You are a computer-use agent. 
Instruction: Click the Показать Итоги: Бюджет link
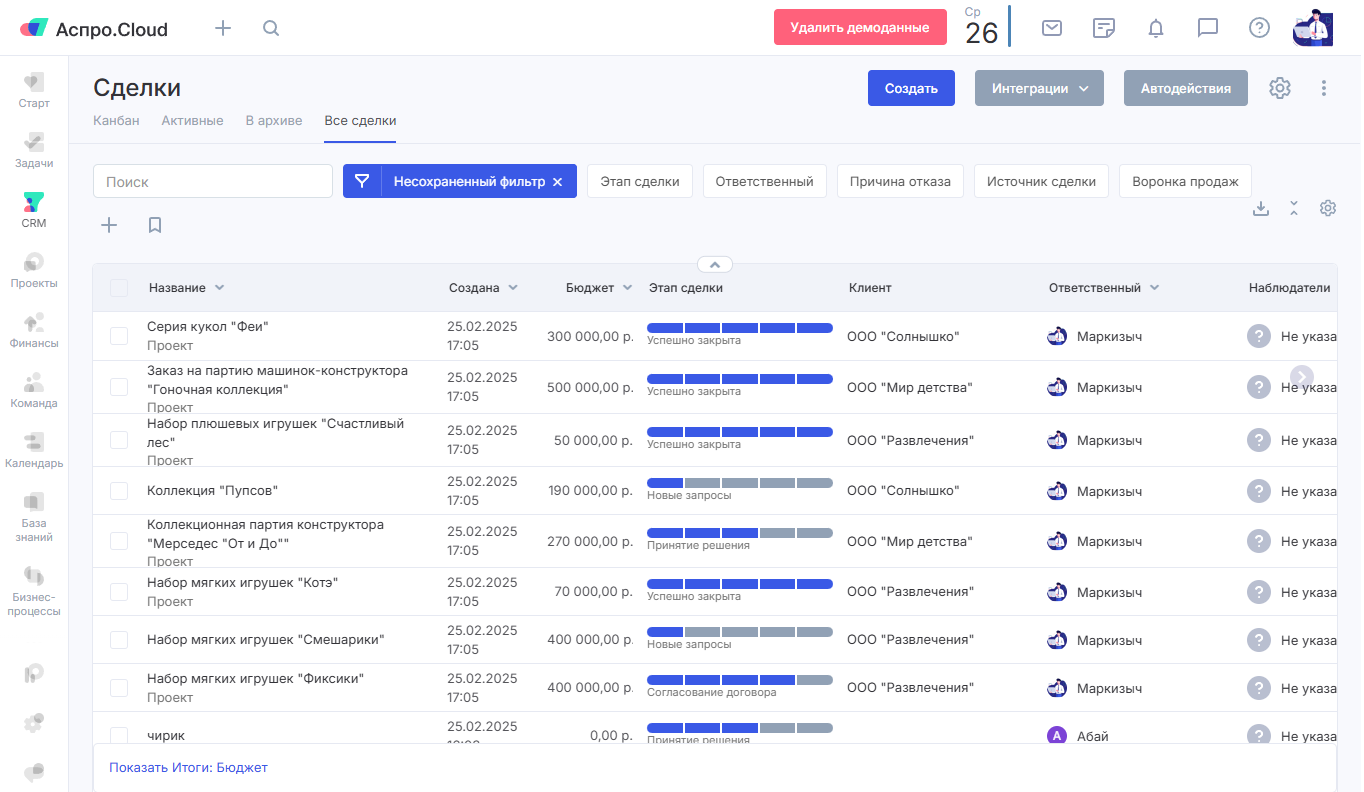click(x=188, y=768)
